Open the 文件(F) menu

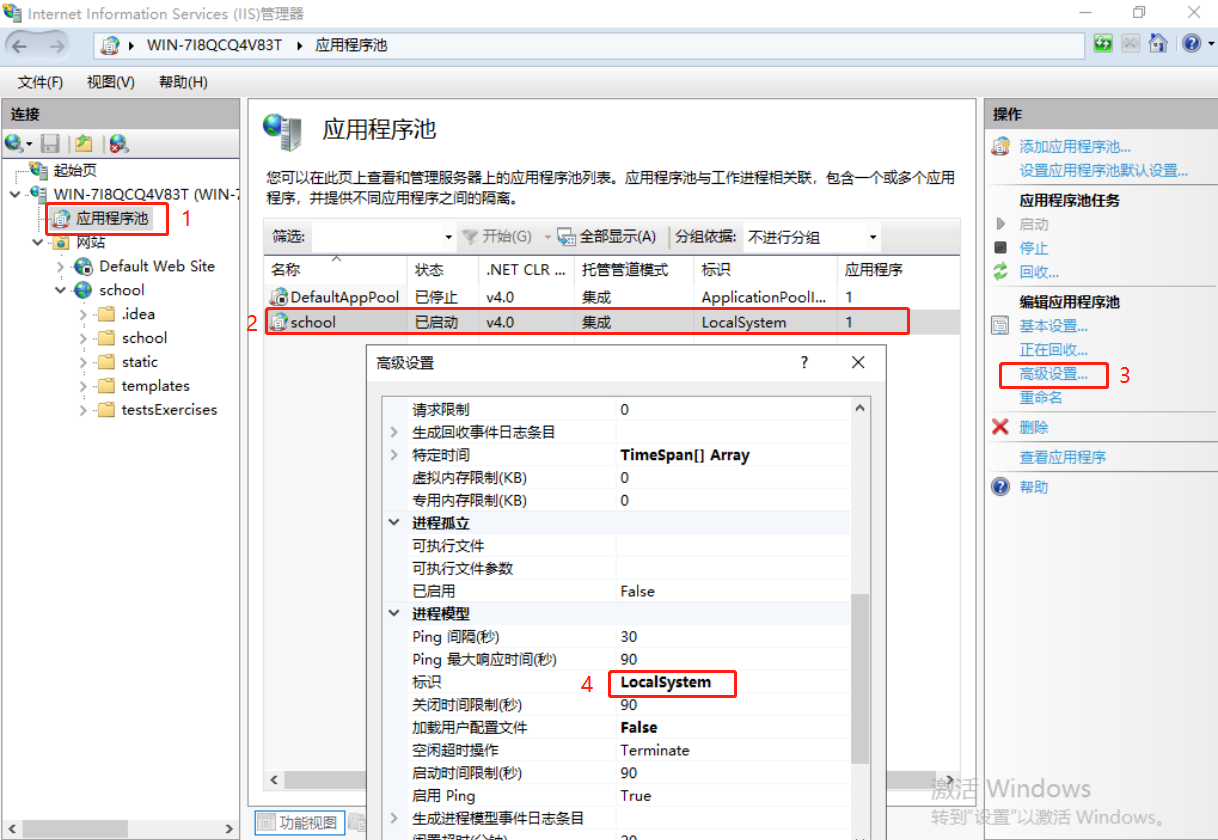click(x=40, y=82)
